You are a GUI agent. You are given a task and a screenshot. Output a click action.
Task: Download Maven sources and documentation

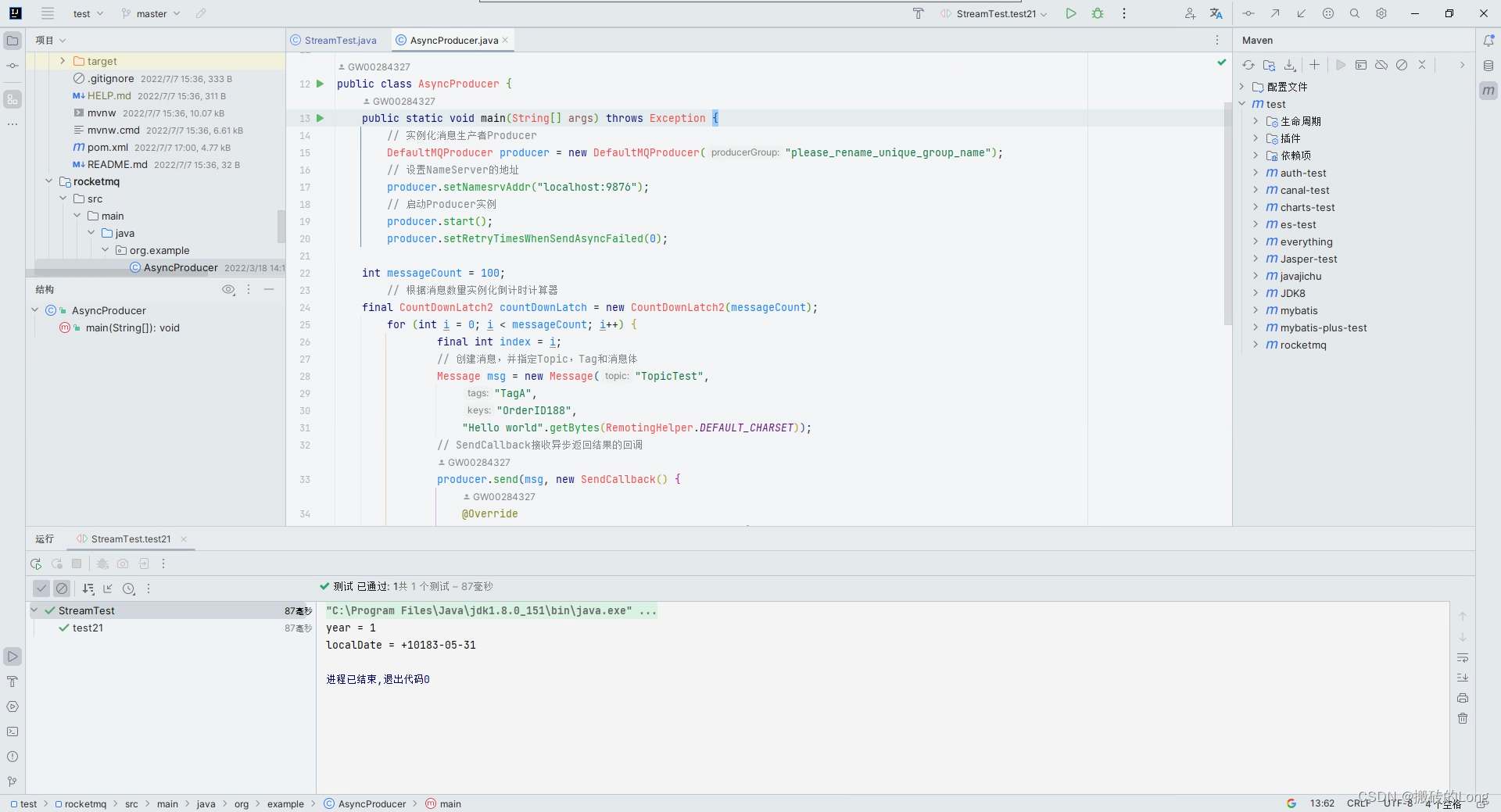[x=1290, y=65]
